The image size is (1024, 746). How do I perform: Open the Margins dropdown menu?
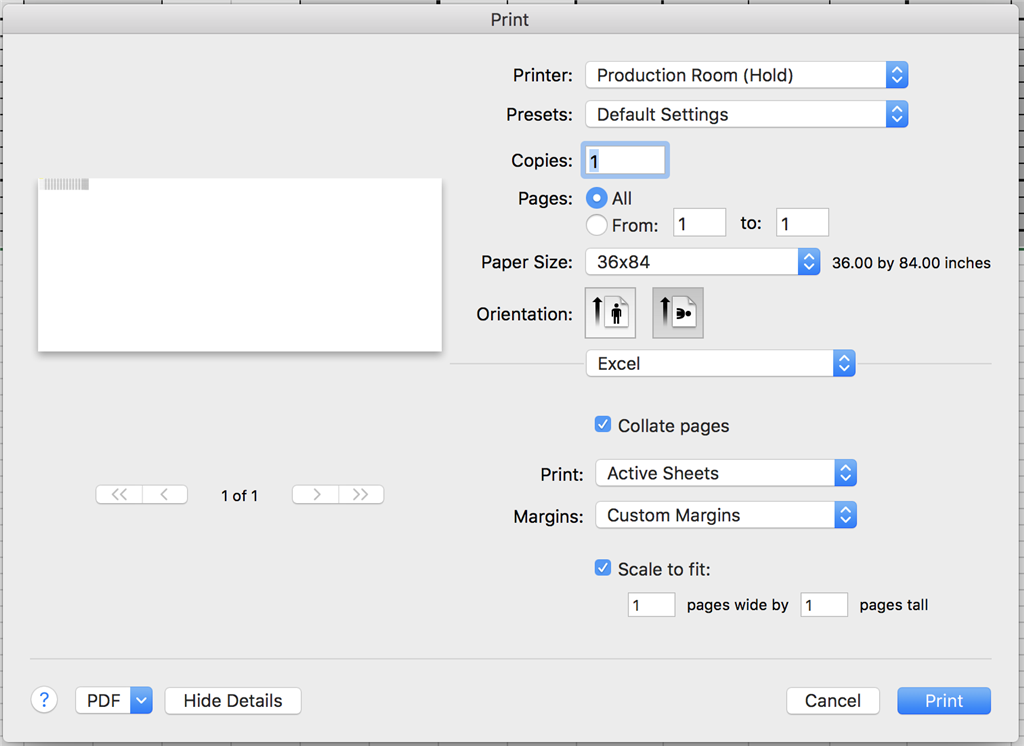click(725, 515)
